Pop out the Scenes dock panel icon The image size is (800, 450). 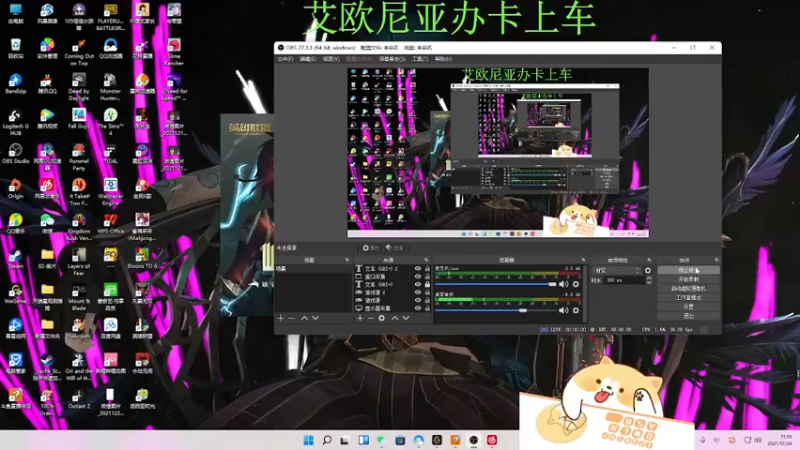pos(347,260)
